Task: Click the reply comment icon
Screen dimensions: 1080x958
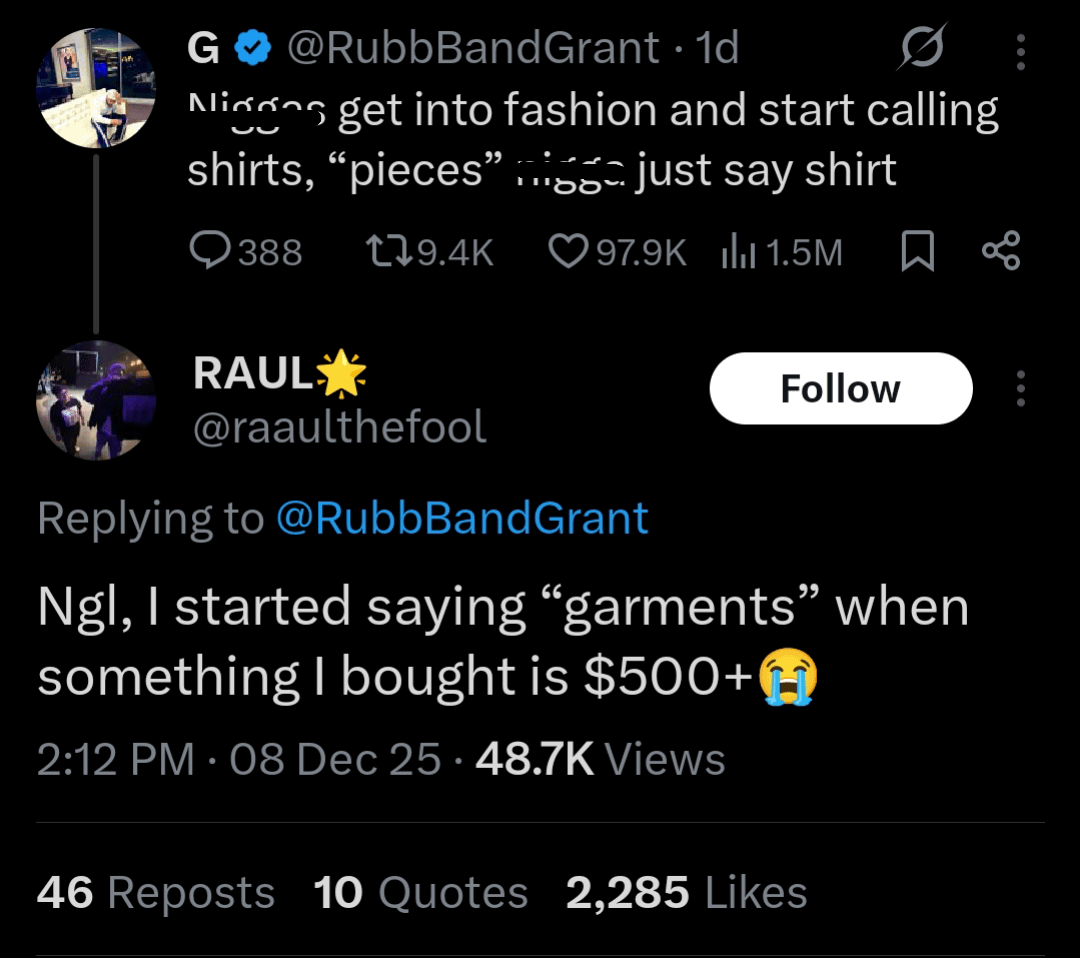Action: coord(211,251)
